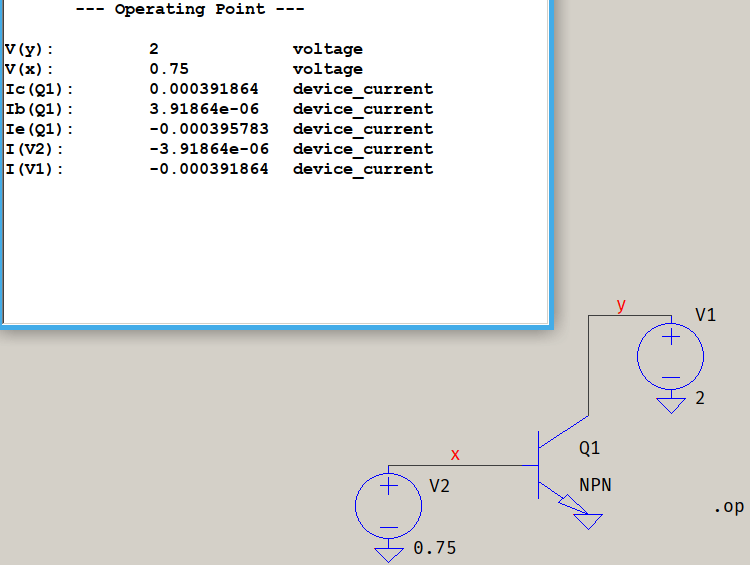Viewport: 750px width, 565px height.
Task: Click the V(y) value 2
Action: [x=154, y=49]
